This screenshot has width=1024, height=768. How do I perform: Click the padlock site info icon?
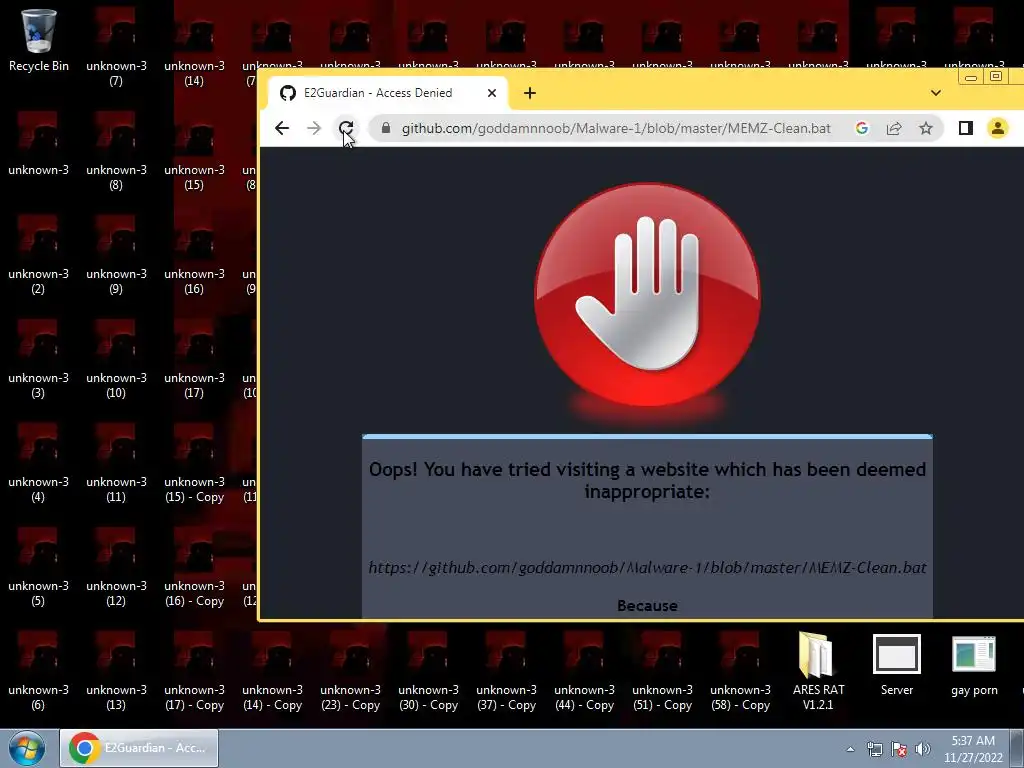click(386, 128)
